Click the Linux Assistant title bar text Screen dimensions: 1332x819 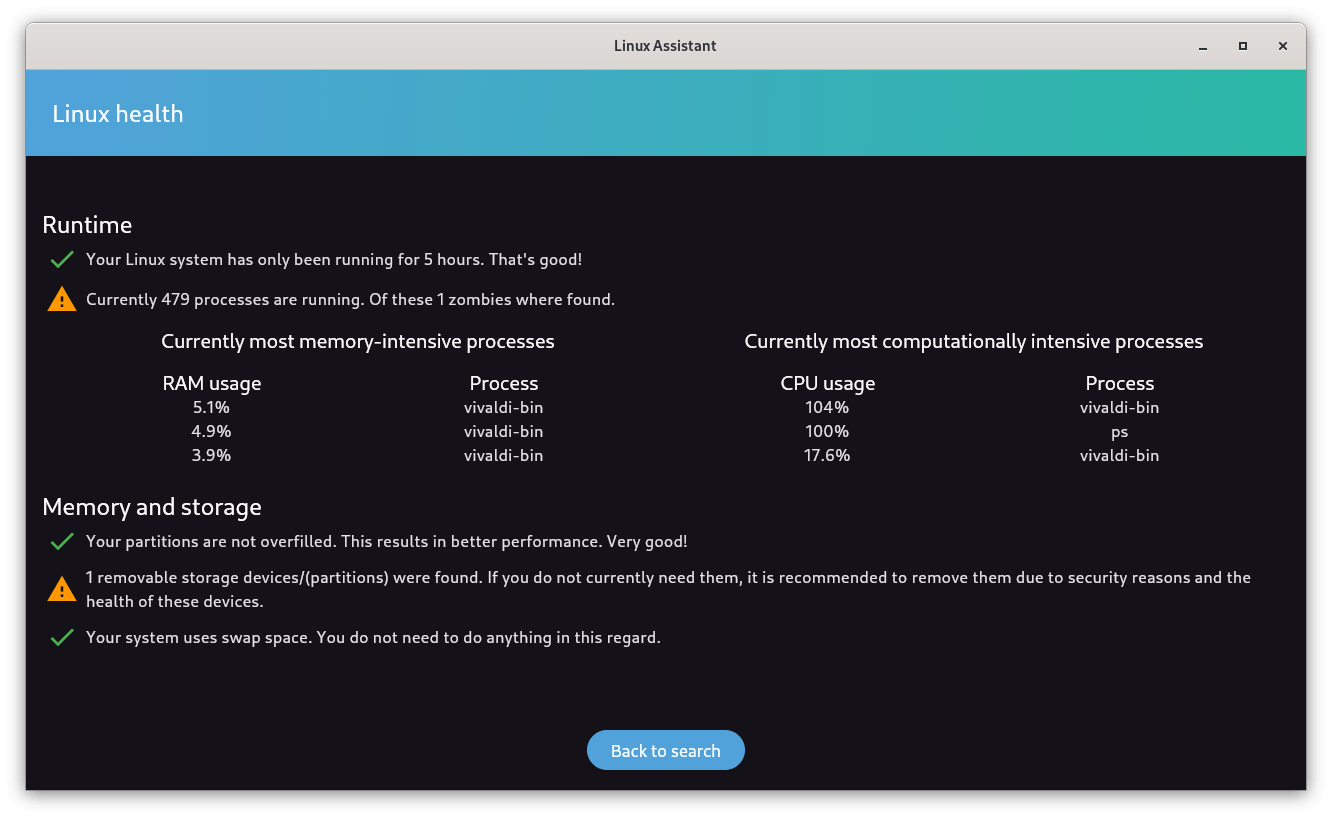pos(665,46)
